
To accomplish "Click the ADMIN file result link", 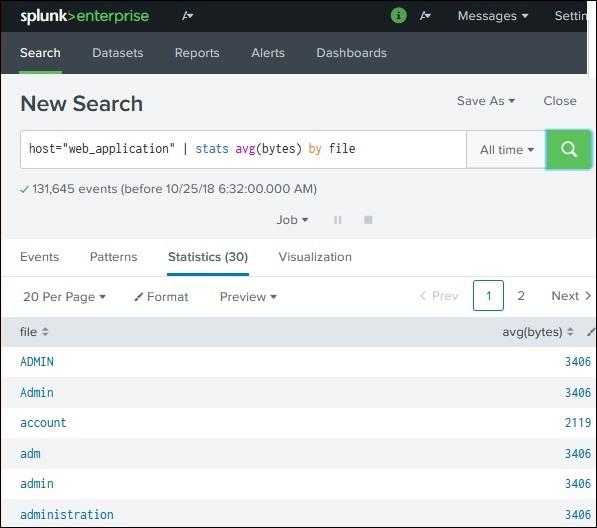I will point(37,362).
